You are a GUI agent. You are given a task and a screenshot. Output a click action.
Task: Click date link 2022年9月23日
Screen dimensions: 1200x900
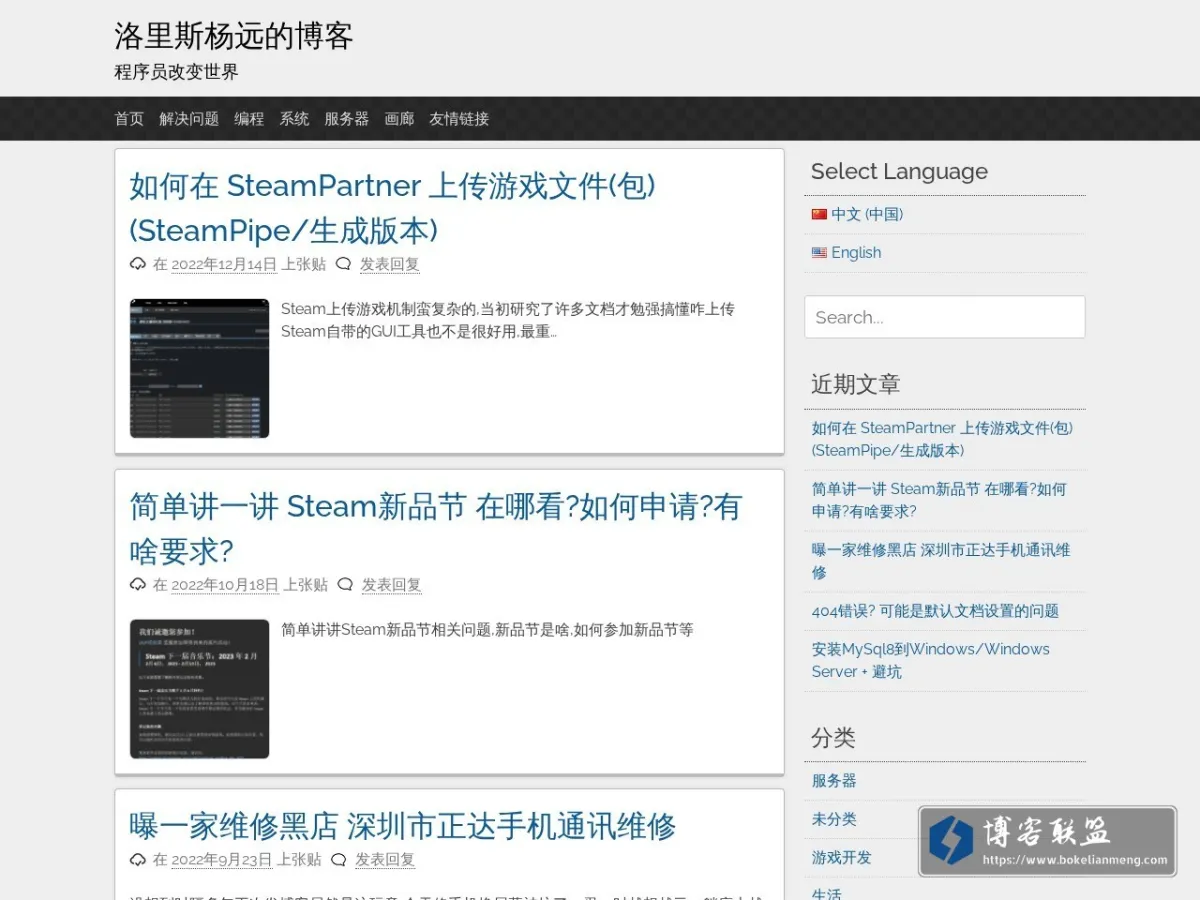pos(222,859)
